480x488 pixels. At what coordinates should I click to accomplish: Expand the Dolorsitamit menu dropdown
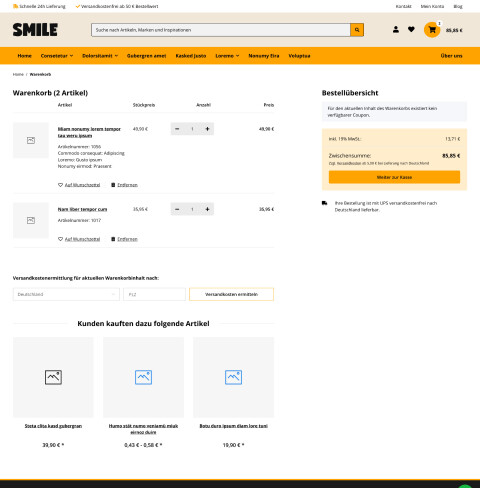(x=100, y=56)
